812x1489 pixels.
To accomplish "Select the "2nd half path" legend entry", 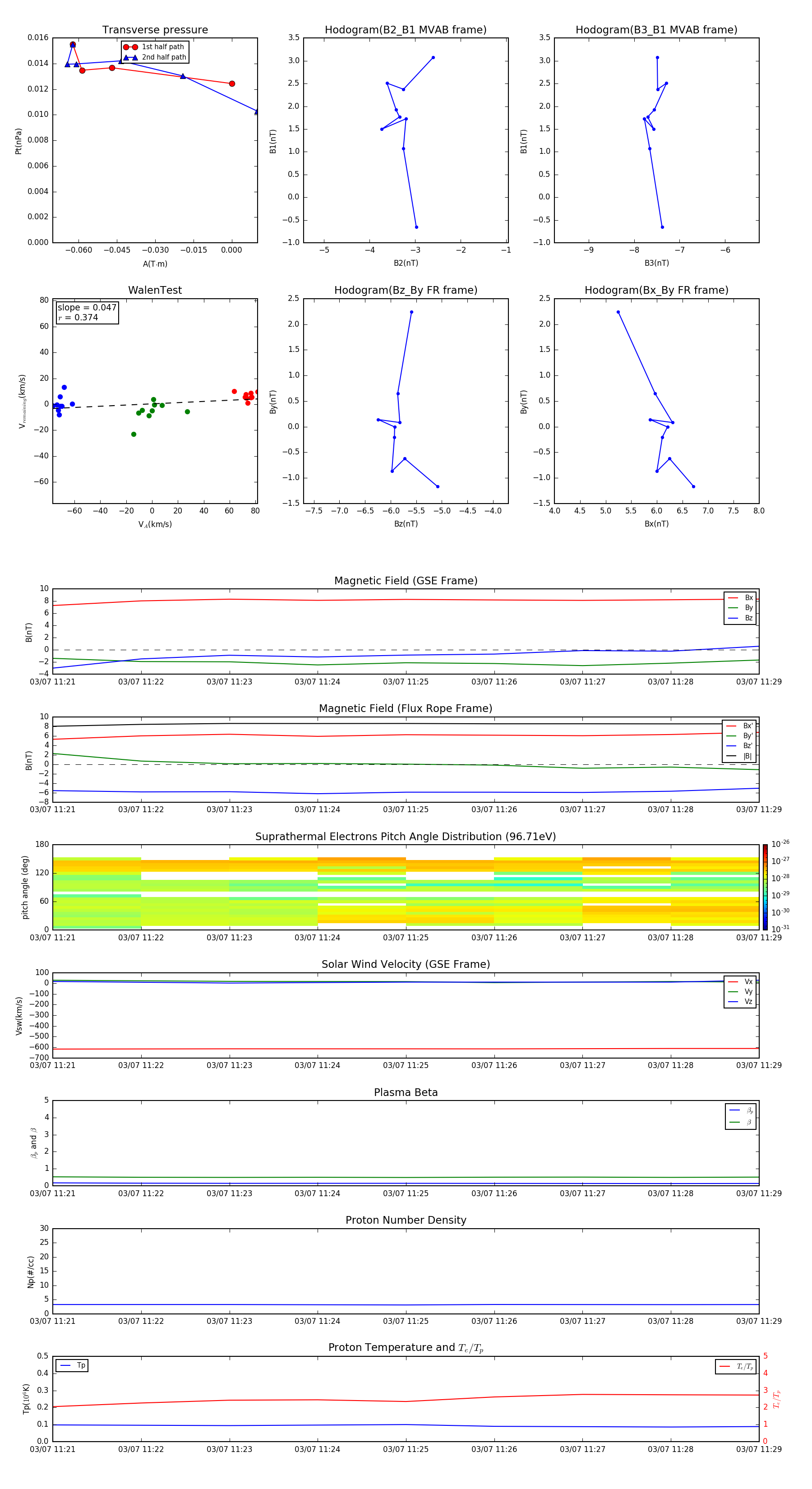I will click(156, 57).
